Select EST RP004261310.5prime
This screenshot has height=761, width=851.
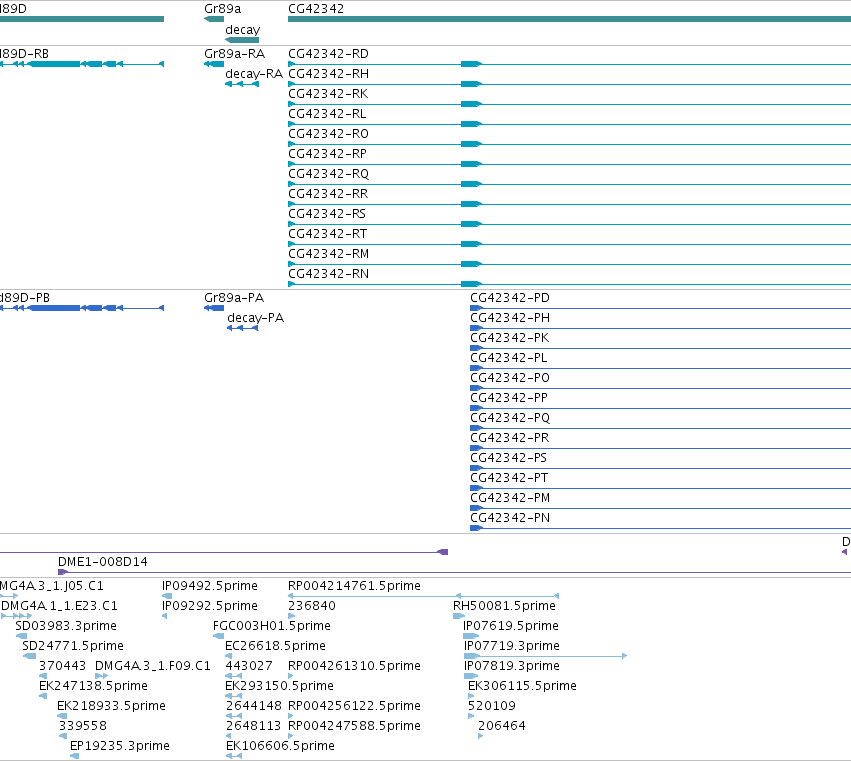354,666
